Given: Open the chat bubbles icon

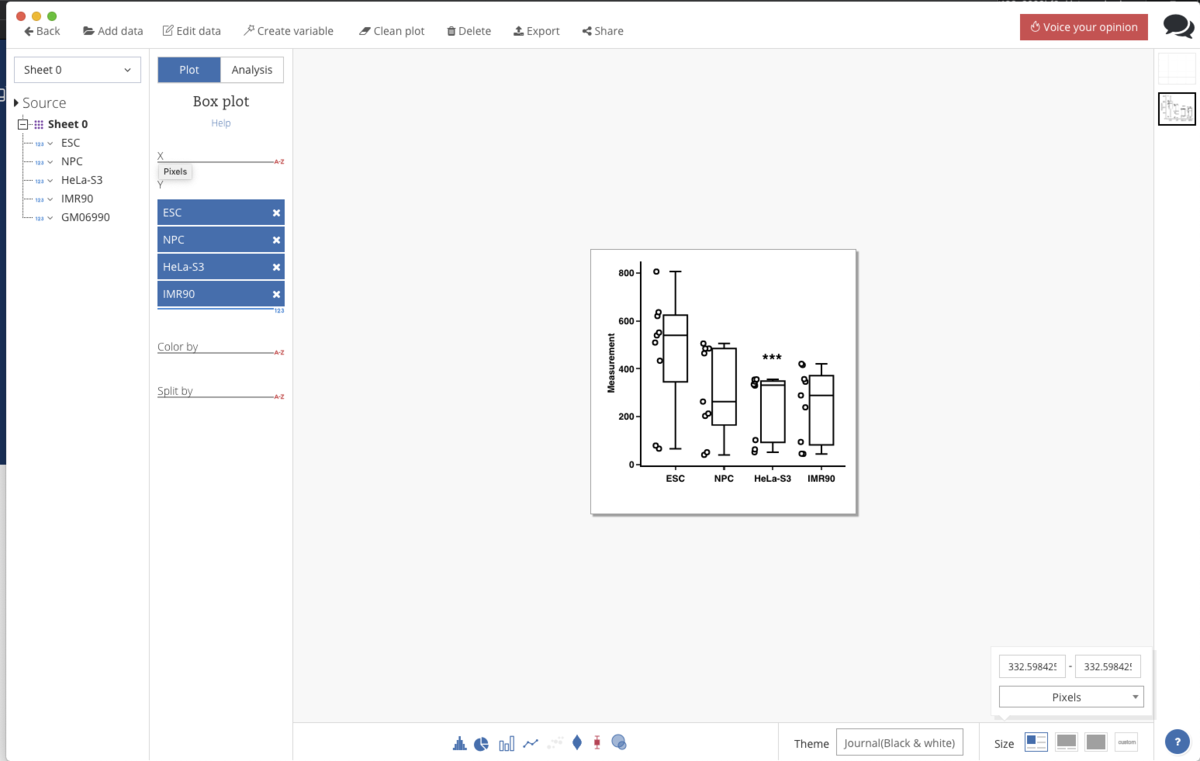Looking at the screenshot, I should click(x=1178, y=27).
